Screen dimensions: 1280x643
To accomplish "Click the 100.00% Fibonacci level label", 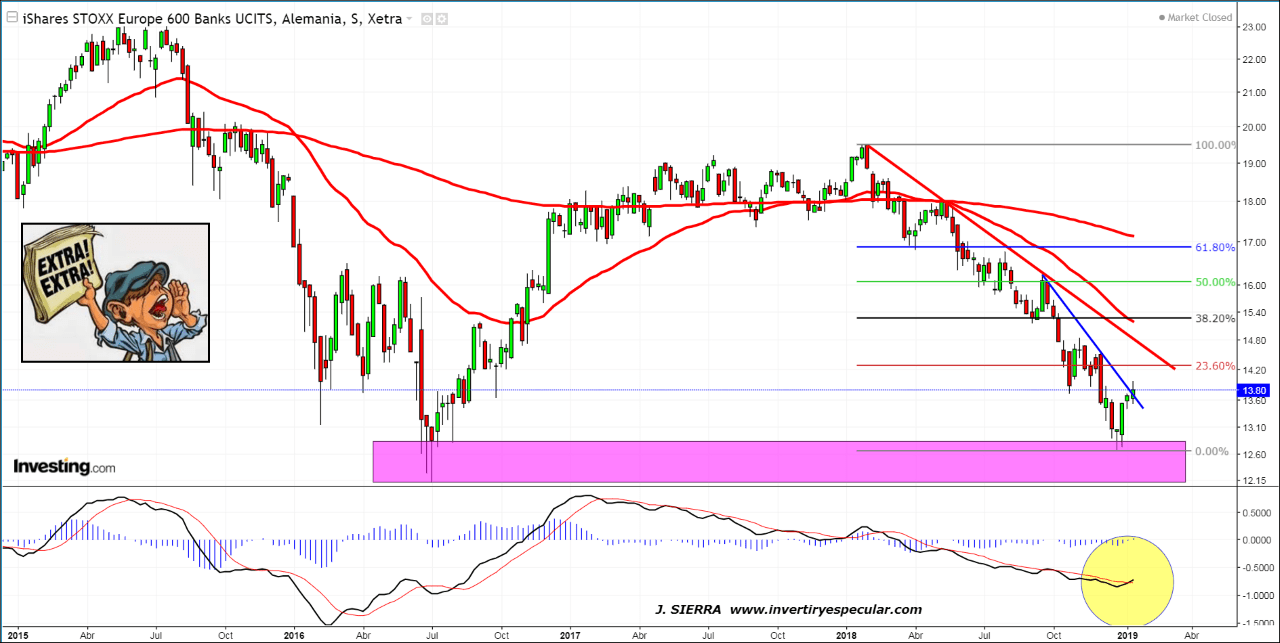I will click(x=1215, y=145).
